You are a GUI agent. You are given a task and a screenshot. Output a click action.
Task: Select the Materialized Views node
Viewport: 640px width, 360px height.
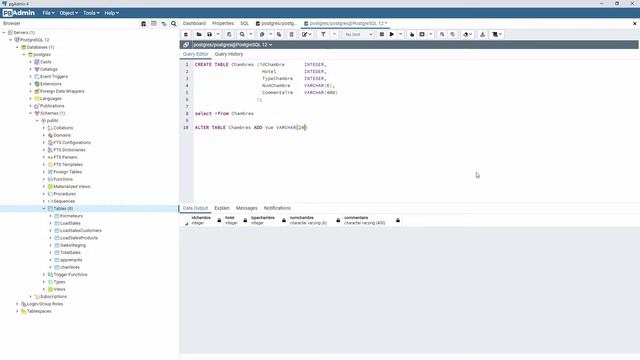click(x=72, y=187)
